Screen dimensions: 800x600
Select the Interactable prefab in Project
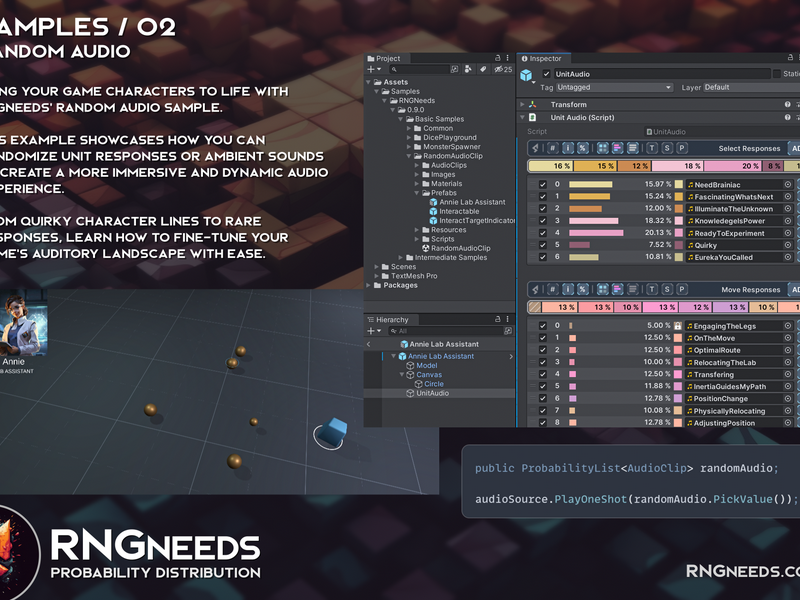tap(459, 211)
